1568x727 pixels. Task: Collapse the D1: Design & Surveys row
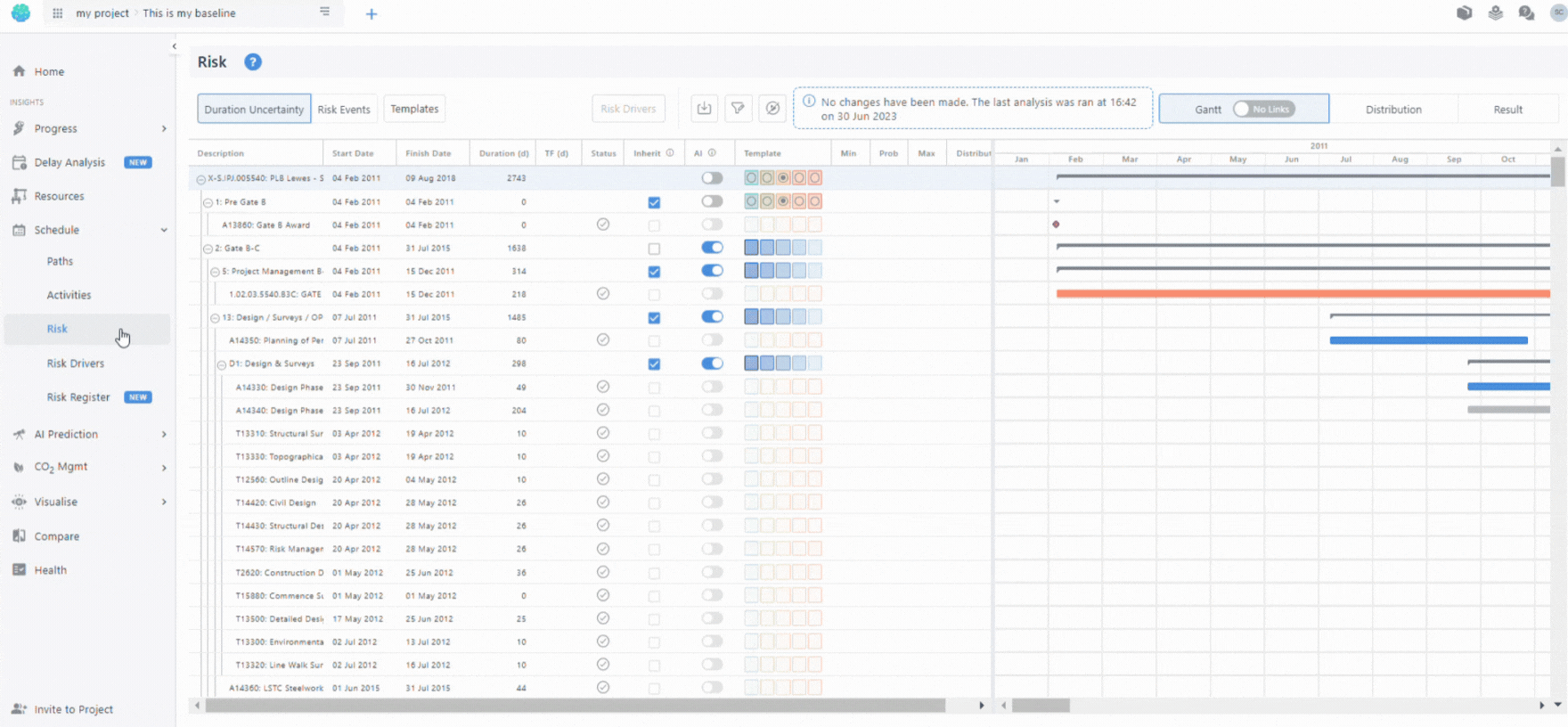(x=222, y=364)
